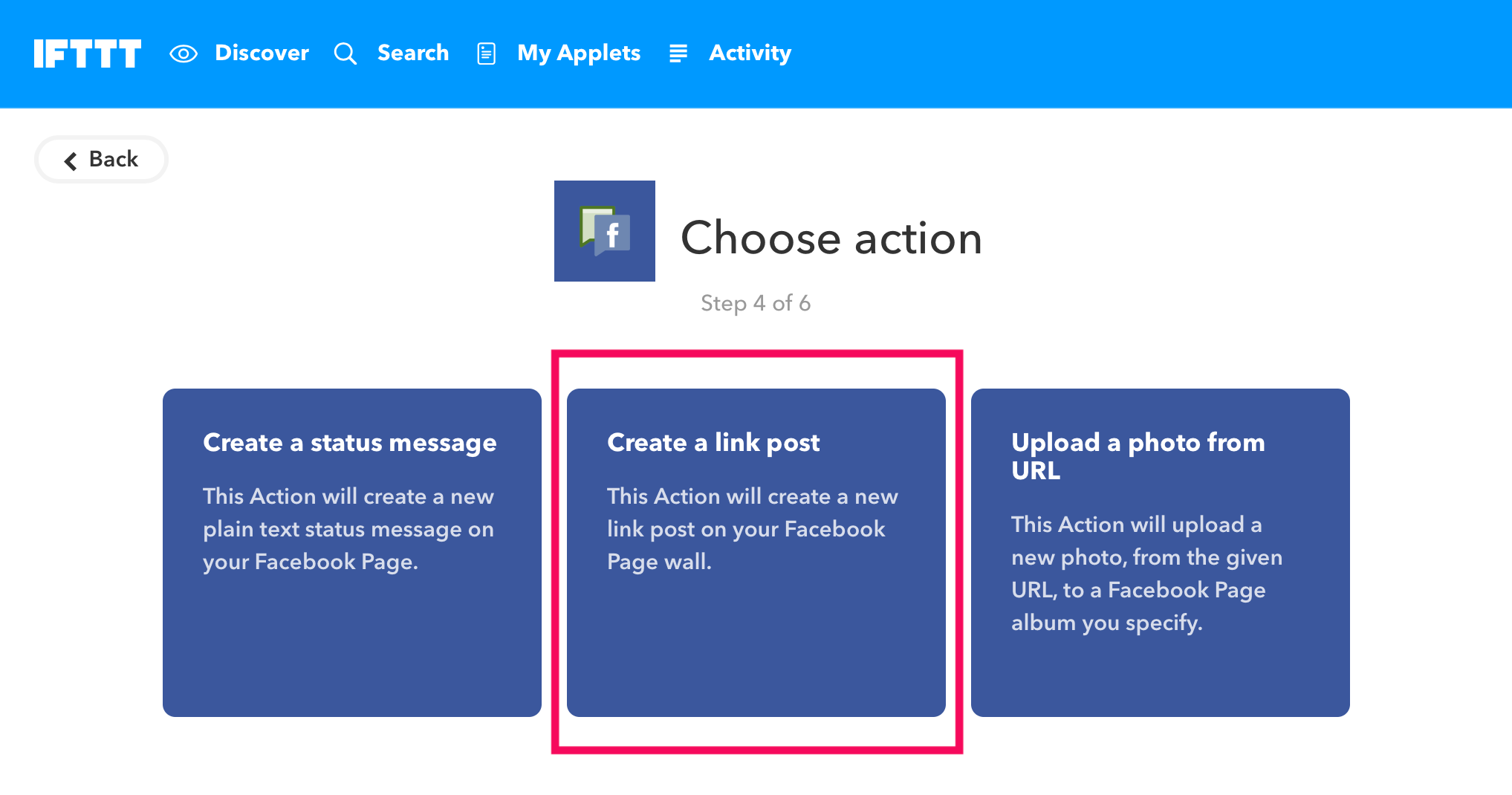Click the plain text status message description
This screenshot has width=1512, height=795.
click(x=348, y=529)
